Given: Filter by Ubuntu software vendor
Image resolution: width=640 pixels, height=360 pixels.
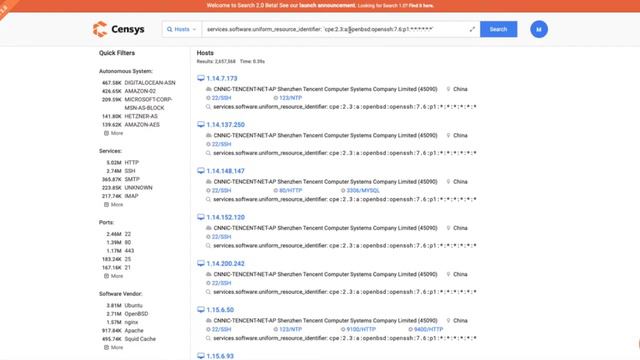Looking at the screenshot, I should coord(133,306).
